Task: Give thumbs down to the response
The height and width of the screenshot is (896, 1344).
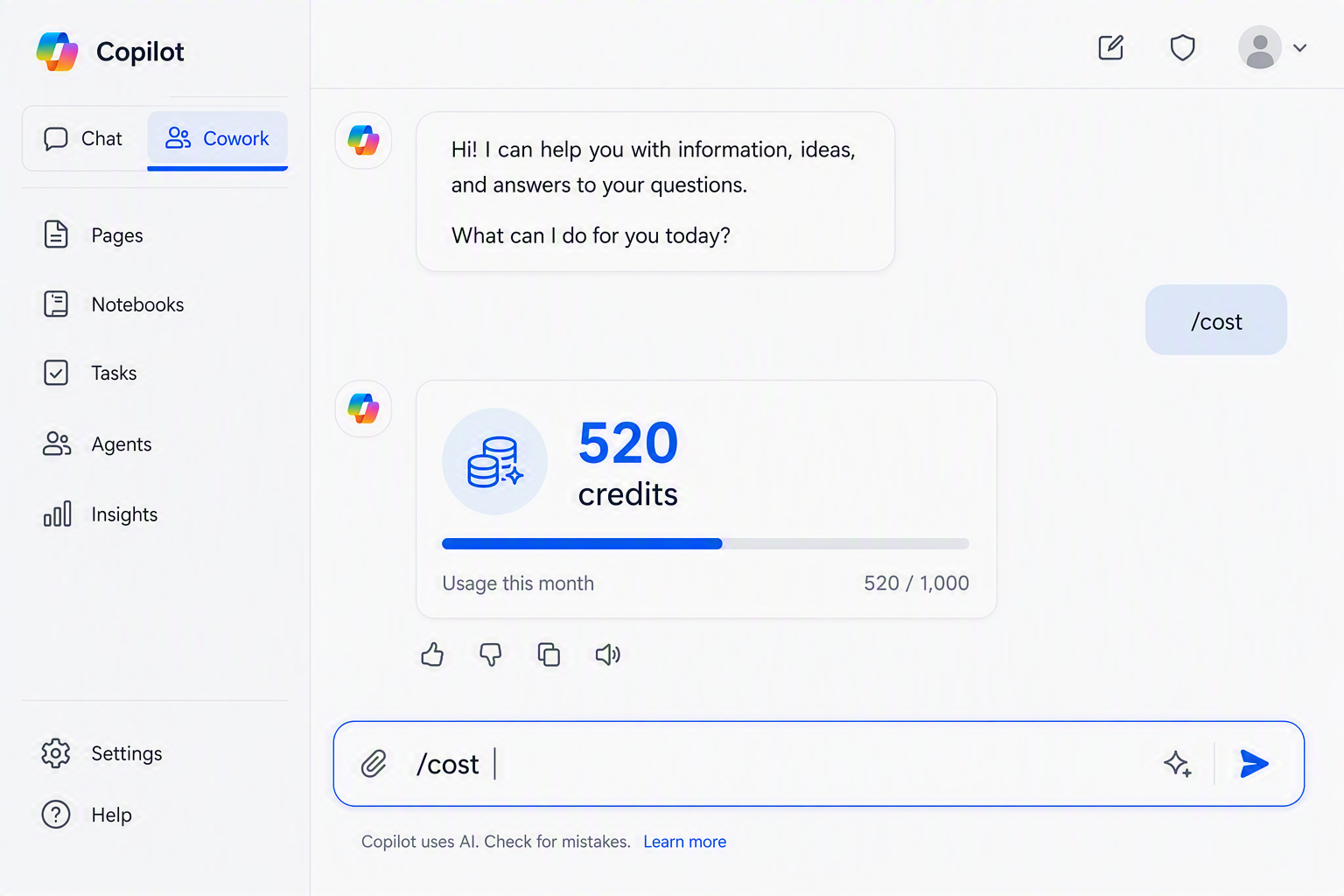Action: (491, 654)
